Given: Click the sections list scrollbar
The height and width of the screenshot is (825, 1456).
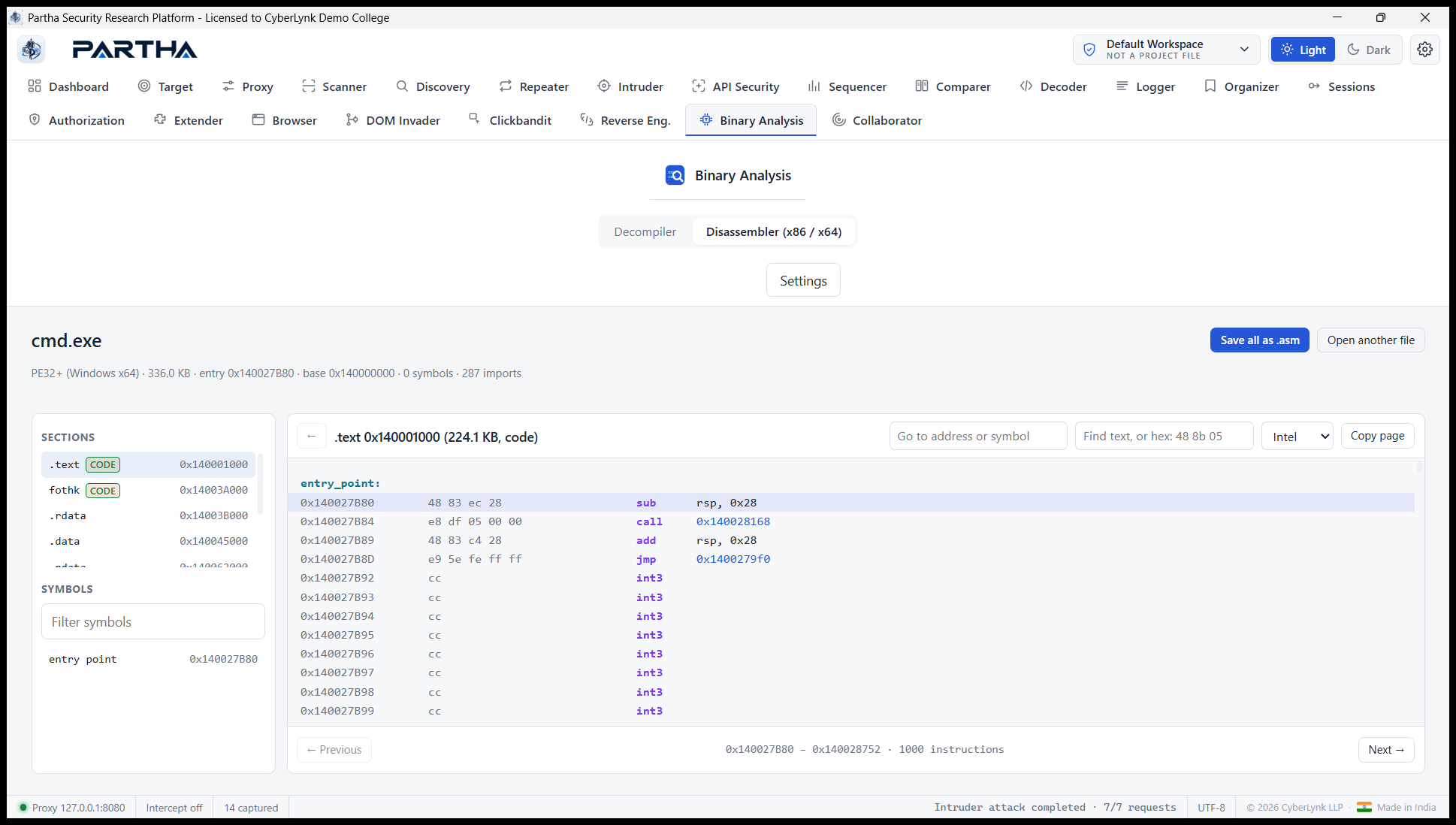Looking at the screenshot, I should [x=260, y=485].
